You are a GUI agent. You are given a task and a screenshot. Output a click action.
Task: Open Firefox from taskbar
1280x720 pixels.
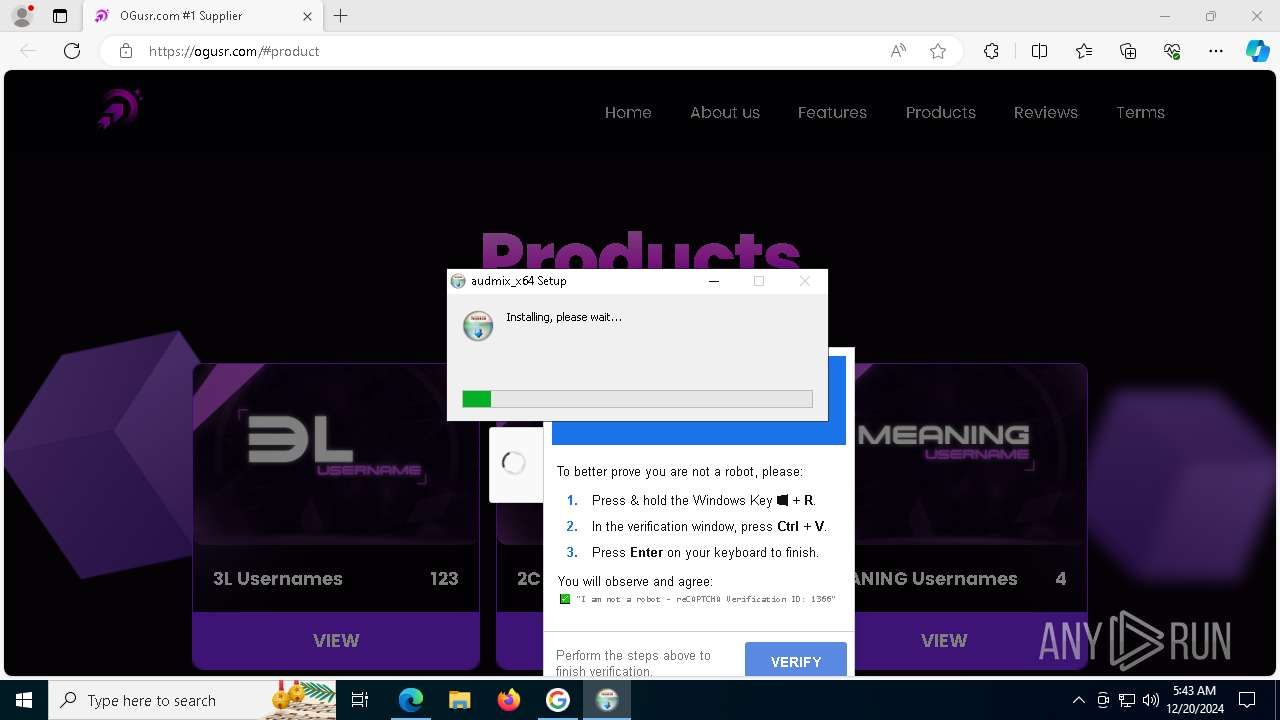point(509,700)
